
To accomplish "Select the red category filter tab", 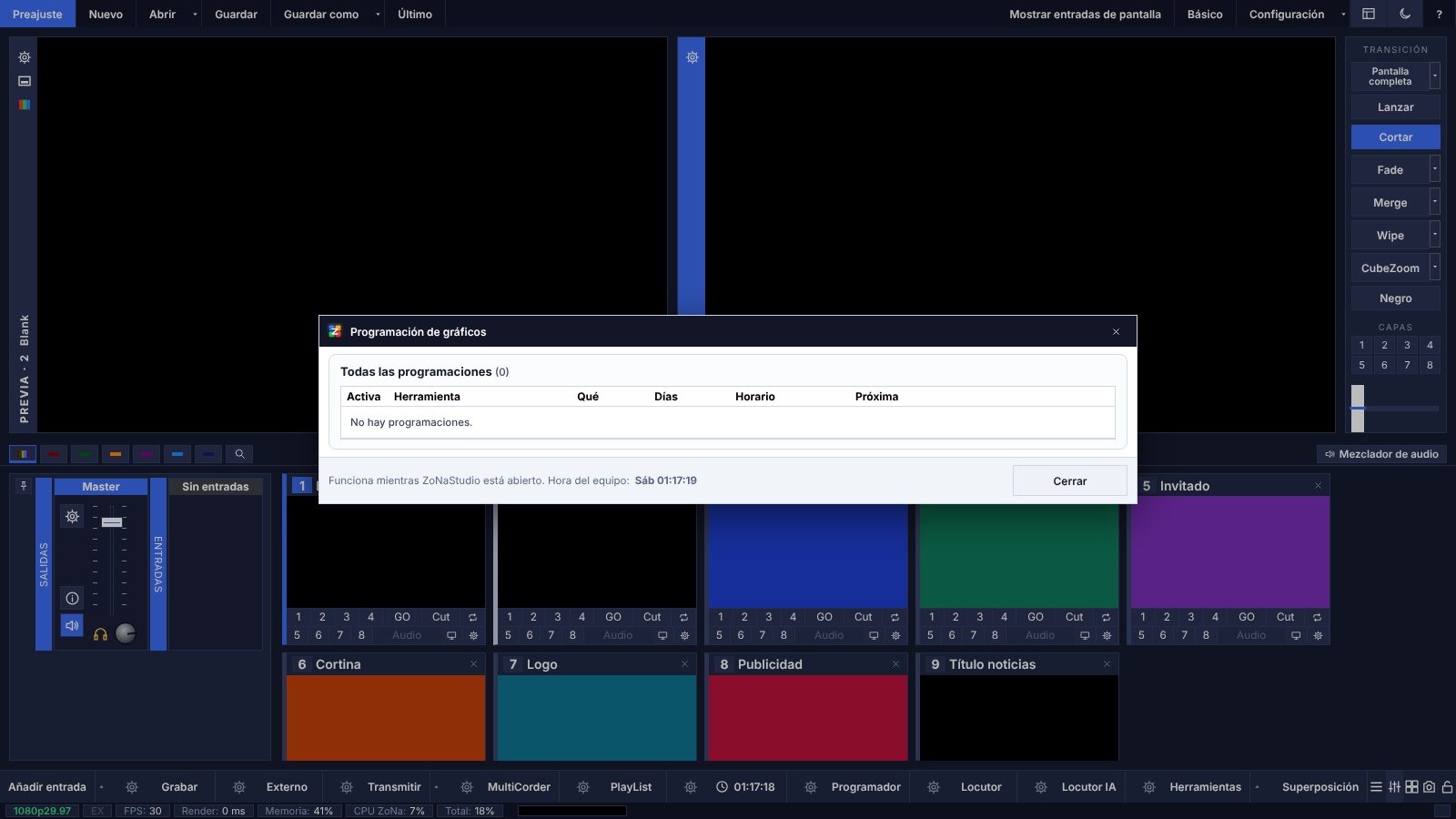I will (x=54, y=453).
